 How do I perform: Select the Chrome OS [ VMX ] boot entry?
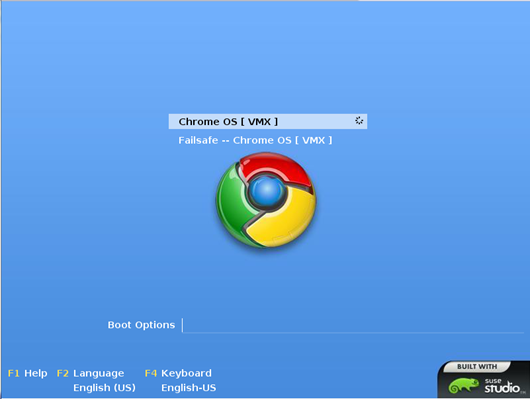tap(268, 121)
